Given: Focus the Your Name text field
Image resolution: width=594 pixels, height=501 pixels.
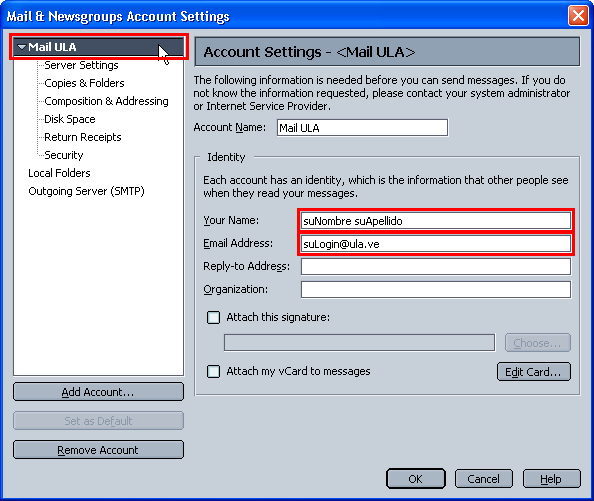Looking at the screenshot, I should pyautogui.click(x=436, y=221).
